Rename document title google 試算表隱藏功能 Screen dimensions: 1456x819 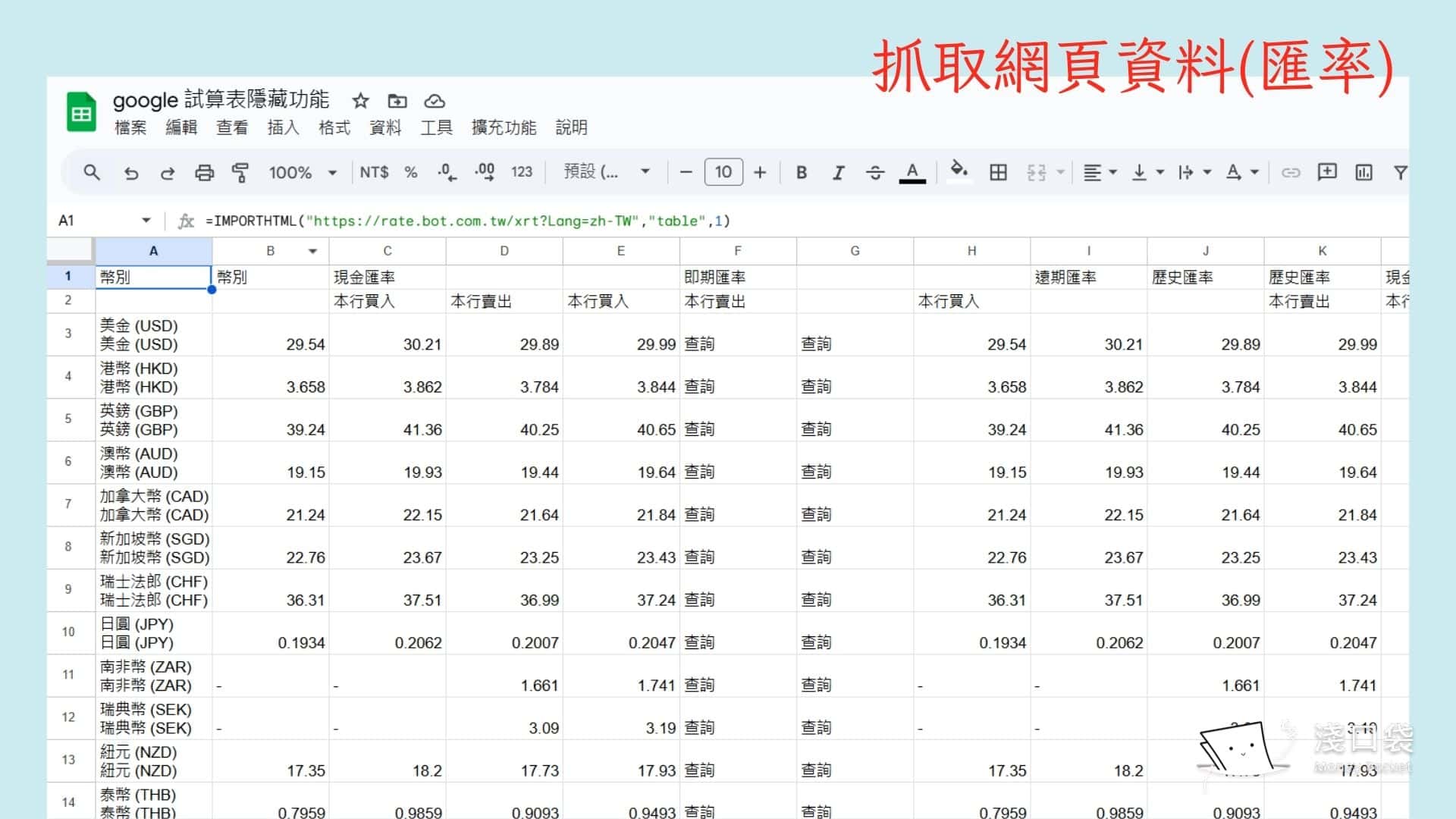point(221,99)
